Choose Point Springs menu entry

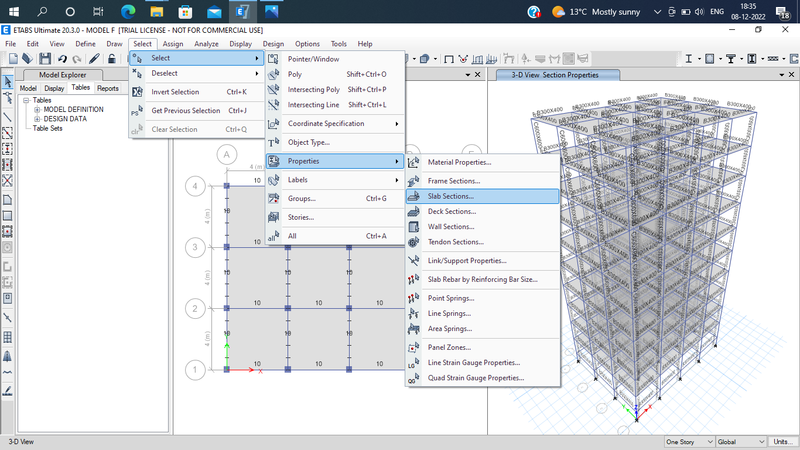point(483,298)
